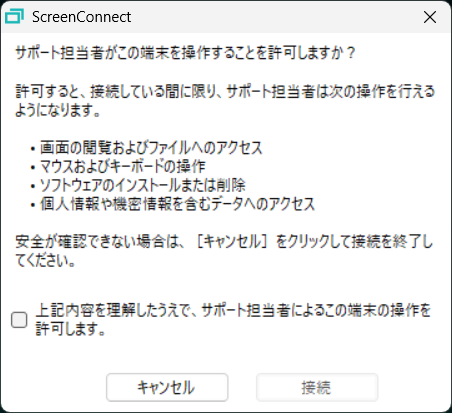Viewport: 452px width, 413px height.
Task: Click the ScreenConnect title text
Action: 82,17
